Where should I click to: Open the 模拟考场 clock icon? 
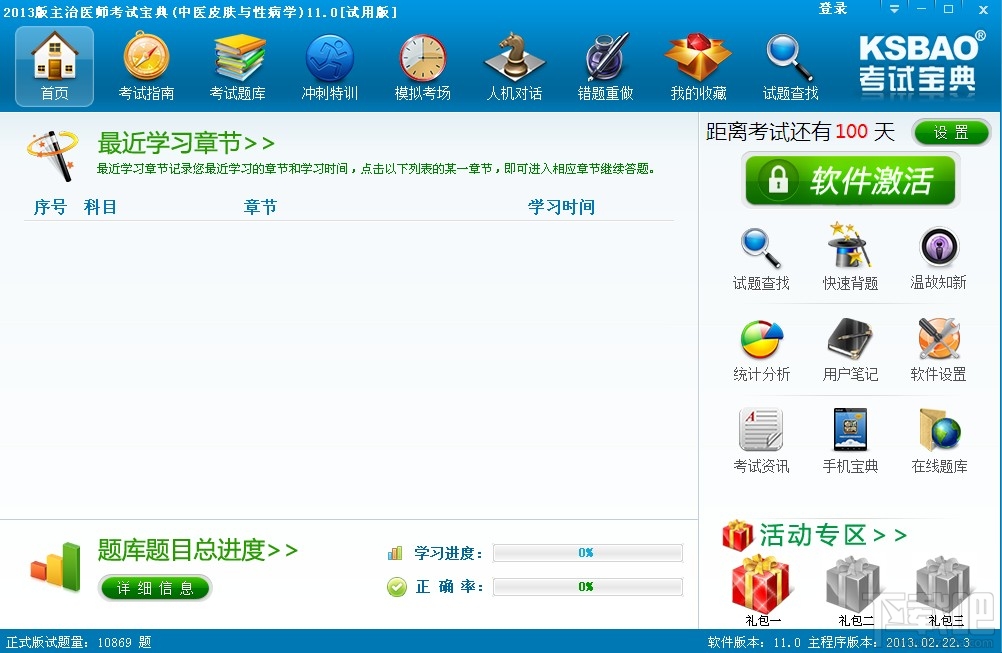coord(422,66)
